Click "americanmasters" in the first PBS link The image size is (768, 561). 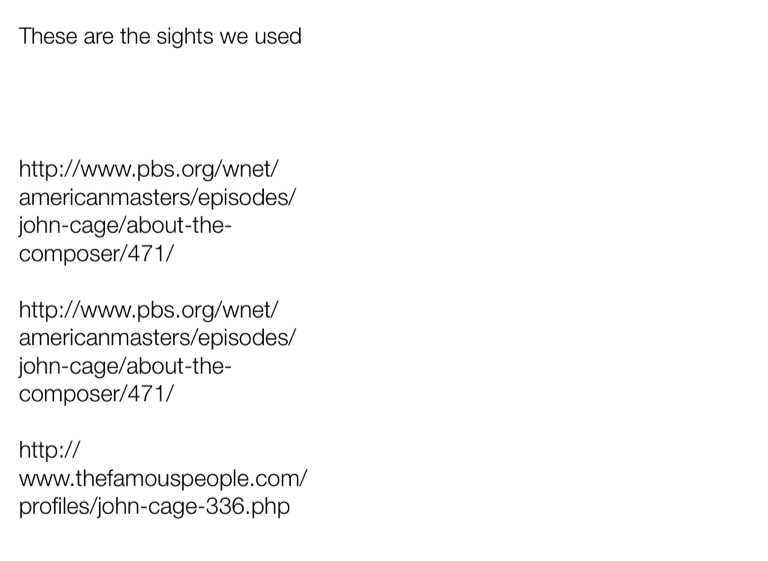(x=94, y=196)
